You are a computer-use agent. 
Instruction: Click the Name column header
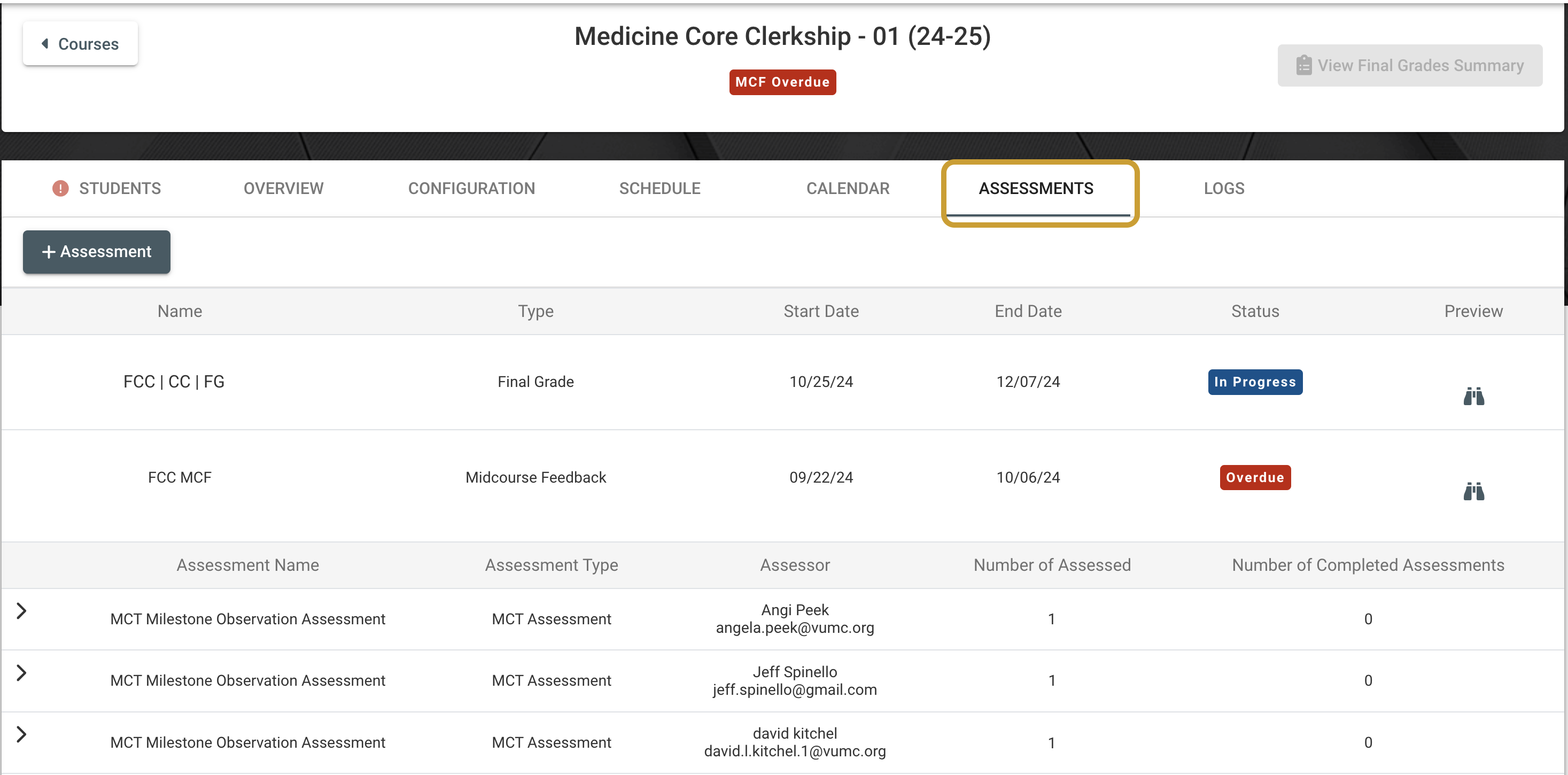click(180, 312)
